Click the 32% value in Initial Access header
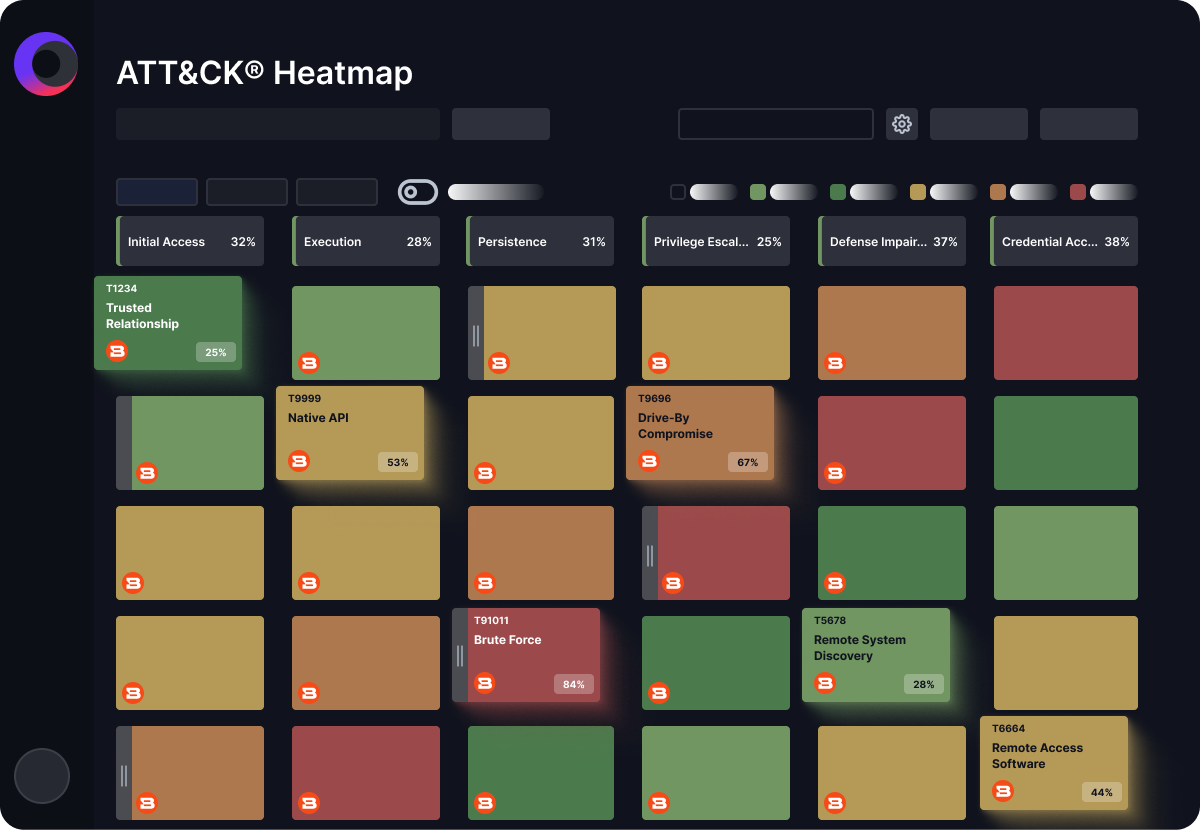 click(243, 242)
